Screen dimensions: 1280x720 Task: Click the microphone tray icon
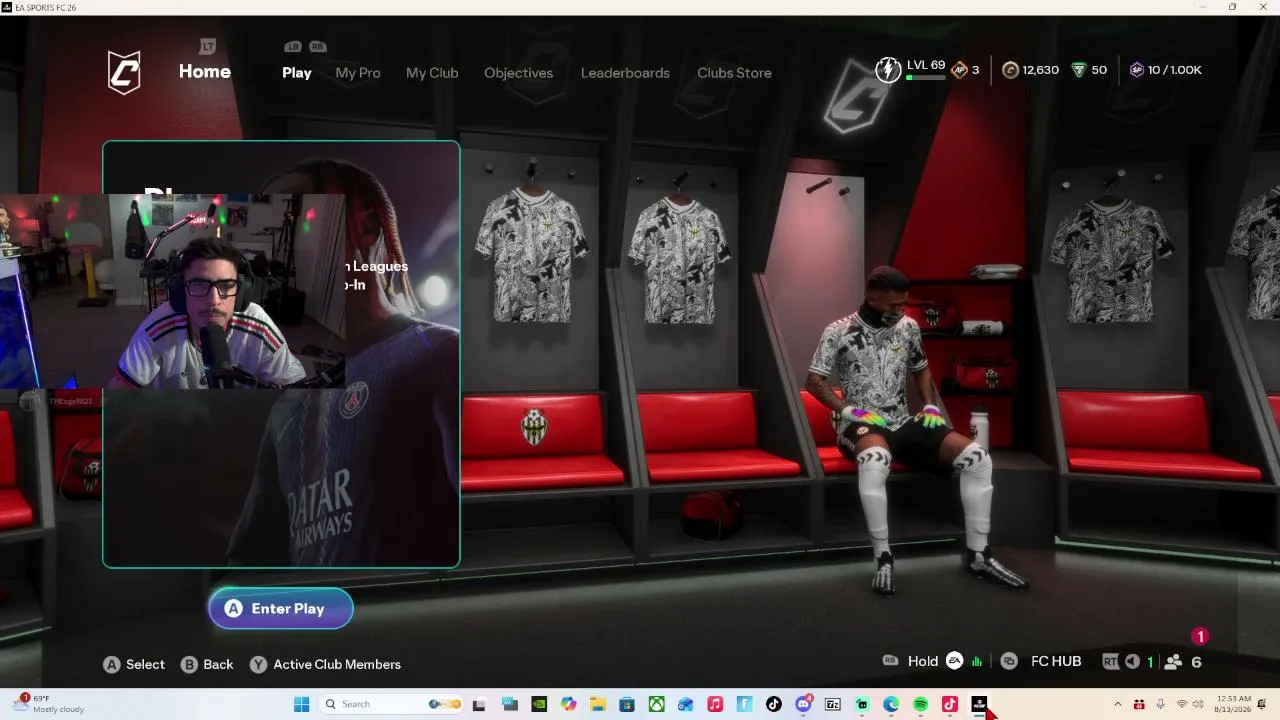point(1160,704)
